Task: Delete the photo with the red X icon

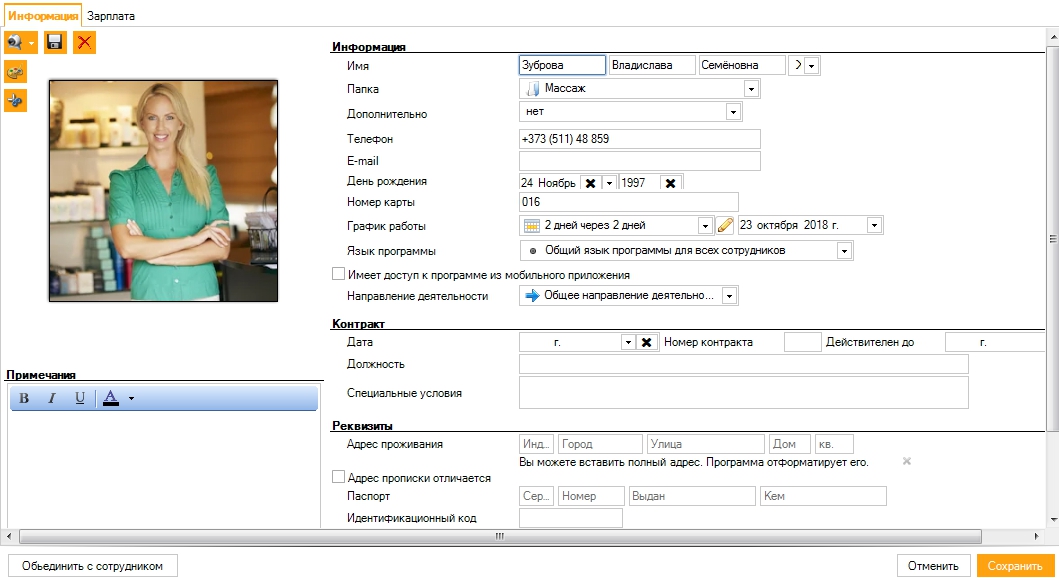Action: [84, 42]
